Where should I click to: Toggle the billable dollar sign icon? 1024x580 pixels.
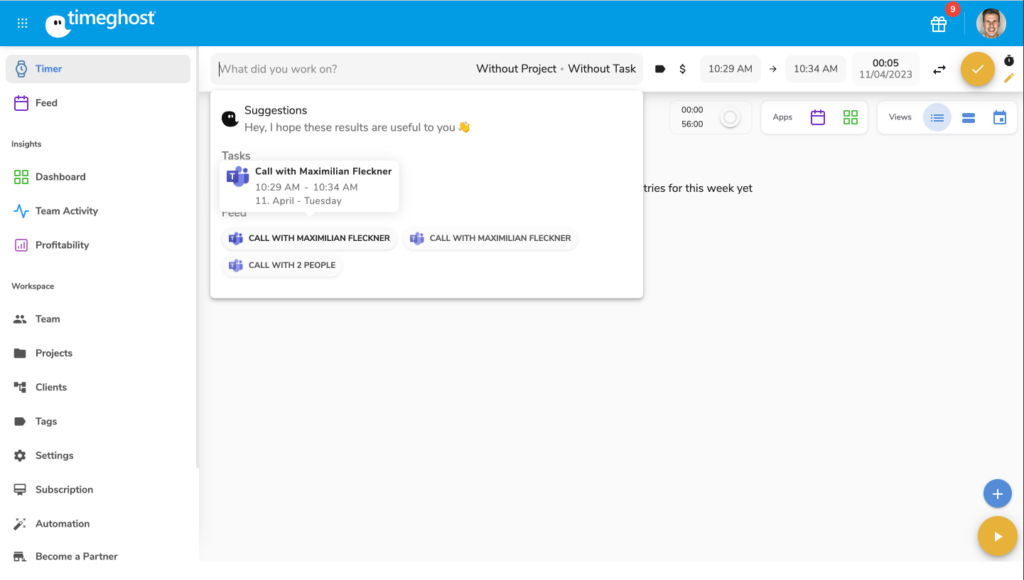[682, 69]
